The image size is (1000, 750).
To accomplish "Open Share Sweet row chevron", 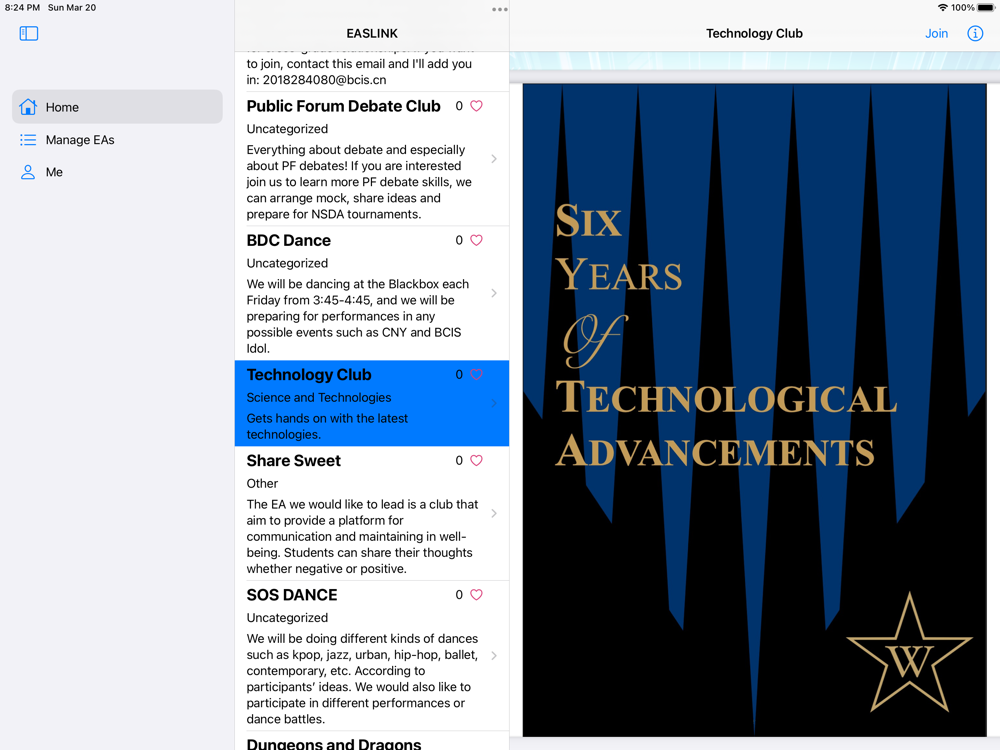I will 494,513.
